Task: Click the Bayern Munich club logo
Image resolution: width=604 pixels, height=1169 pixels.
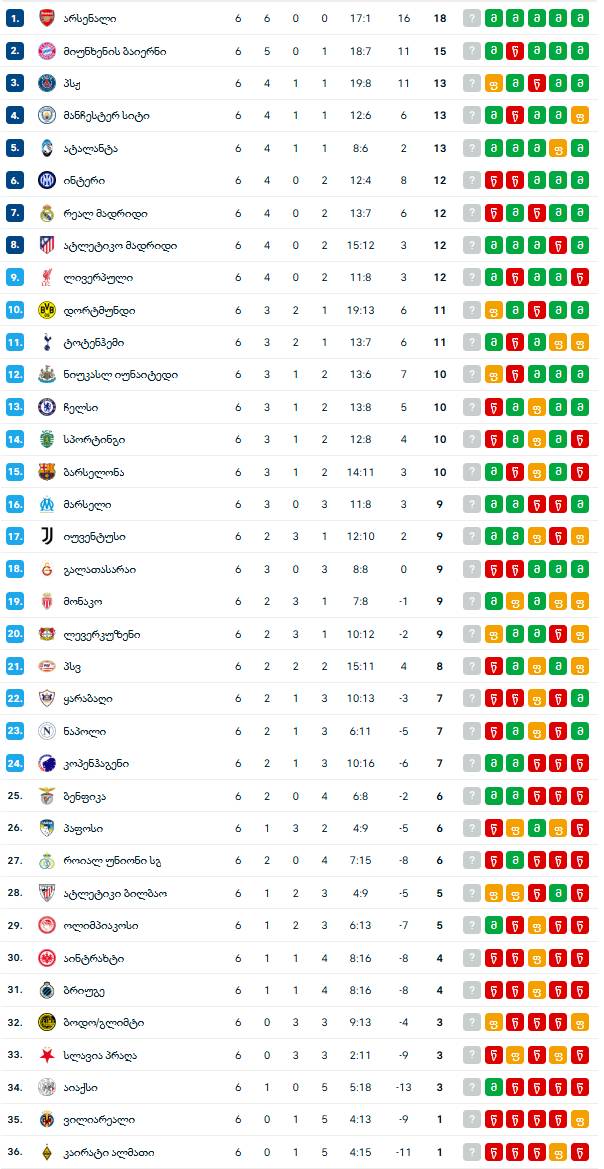Action: pyautogui.click(x=46, y=51)
